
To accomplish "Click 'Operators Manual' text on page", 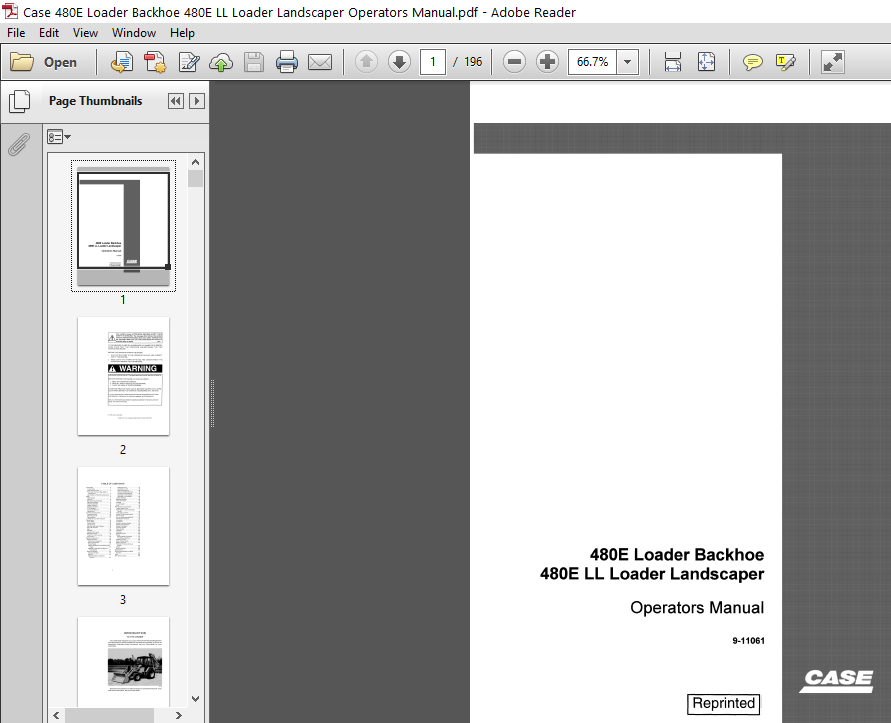I will click(697, 608).
